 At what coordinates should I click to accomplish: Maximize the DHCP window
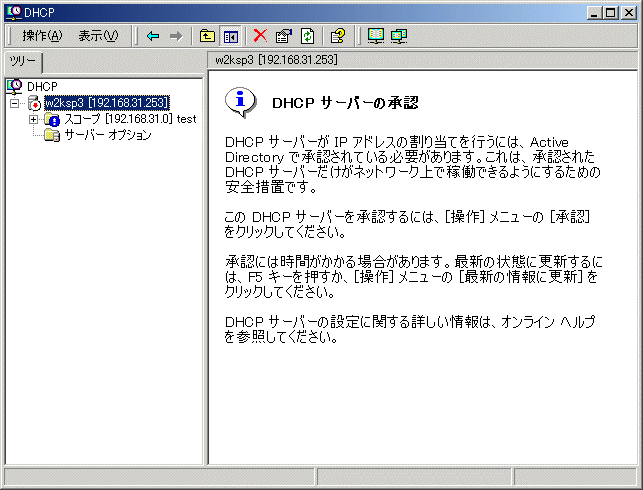tap(610, 13)
